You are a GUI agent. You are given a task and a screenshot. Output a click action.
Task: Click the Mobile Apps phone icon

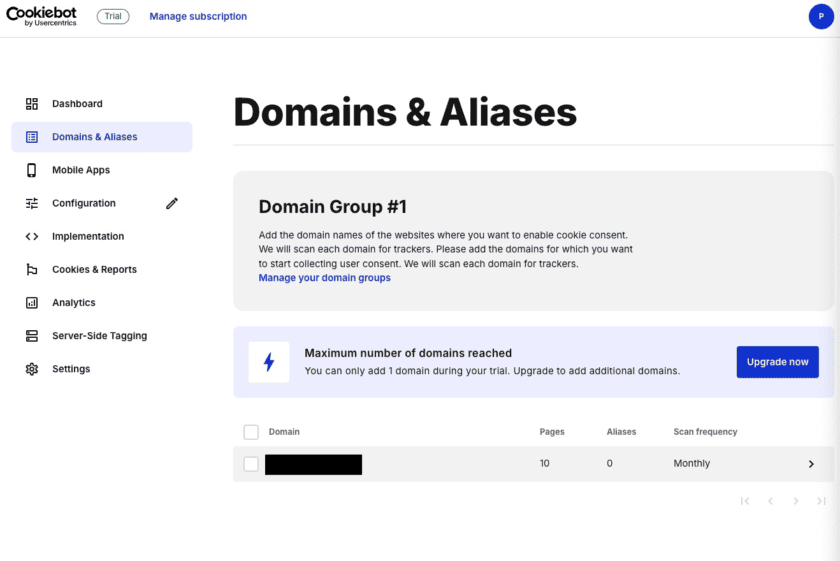click(32, 170)
